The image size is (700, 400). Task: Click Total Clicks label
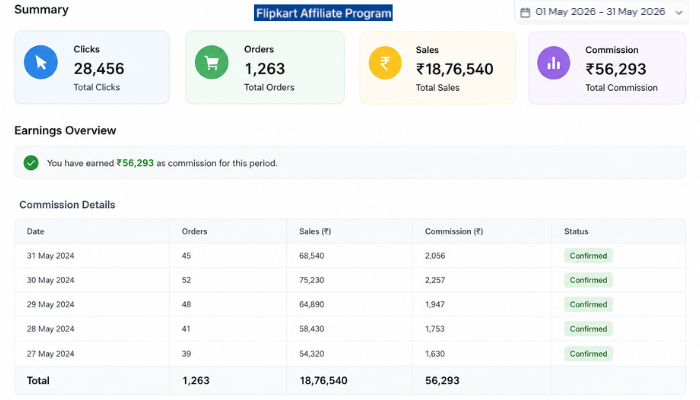point(97,88)
